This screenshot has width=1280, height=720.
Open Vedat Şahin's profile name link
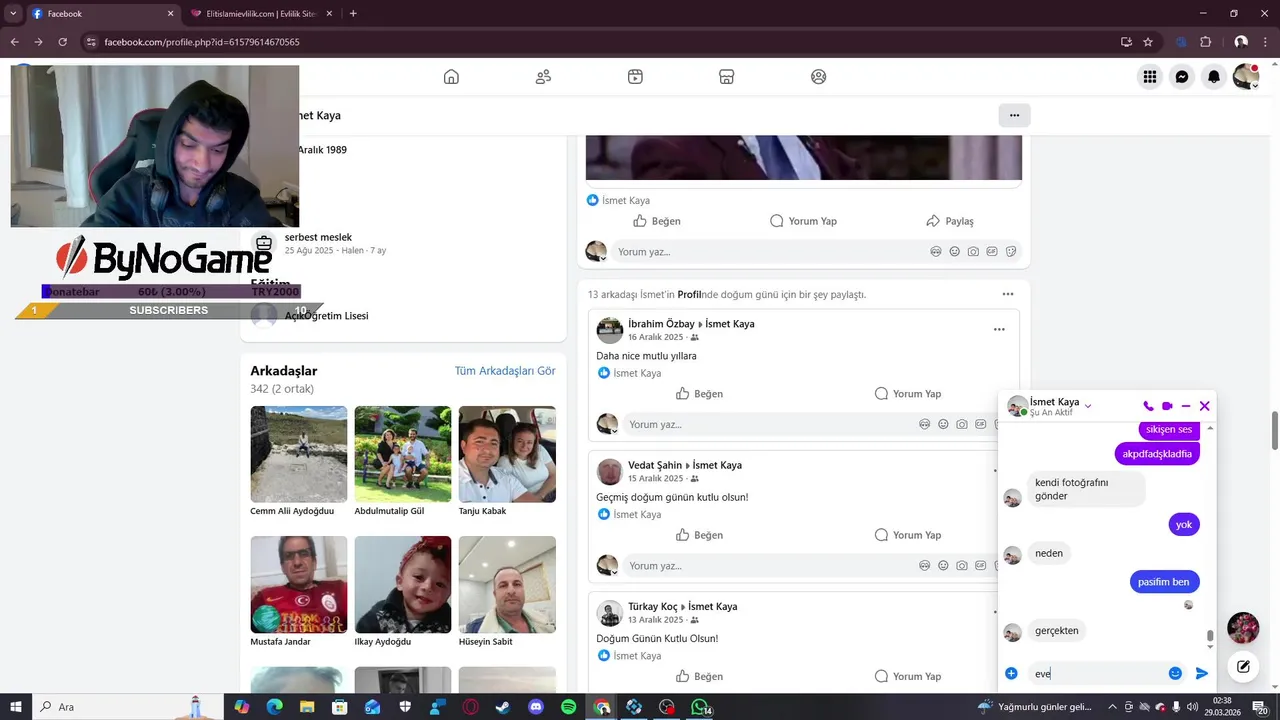[x=655, y=465]
